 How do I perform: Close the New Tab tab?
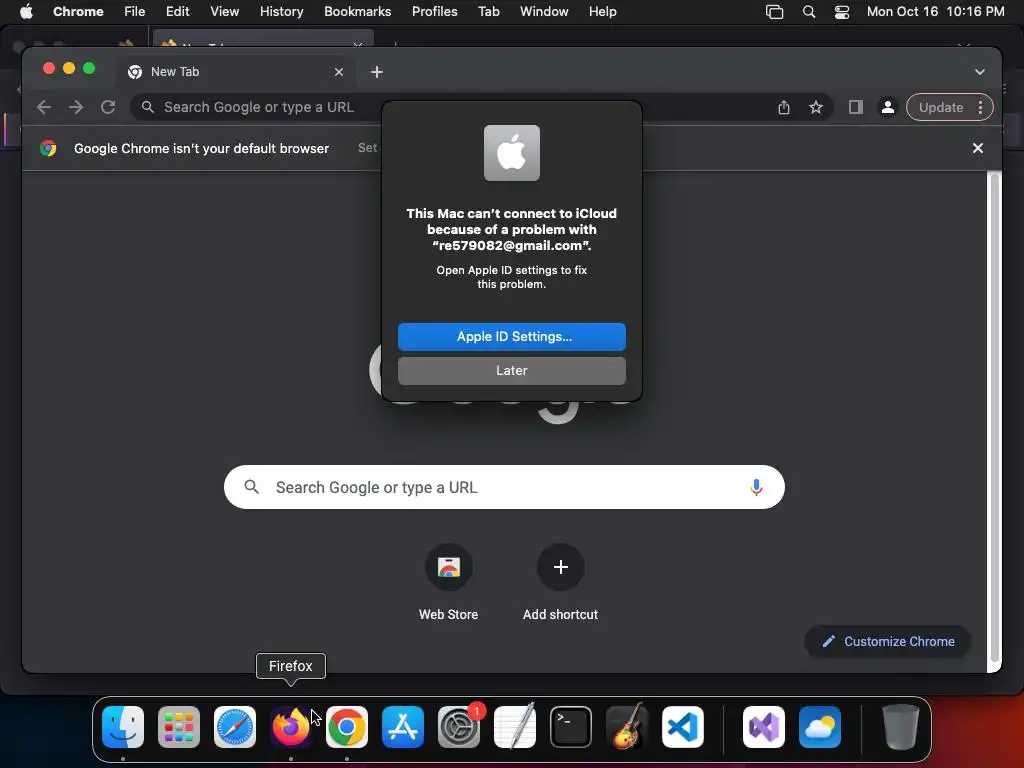tap(338, 72)
